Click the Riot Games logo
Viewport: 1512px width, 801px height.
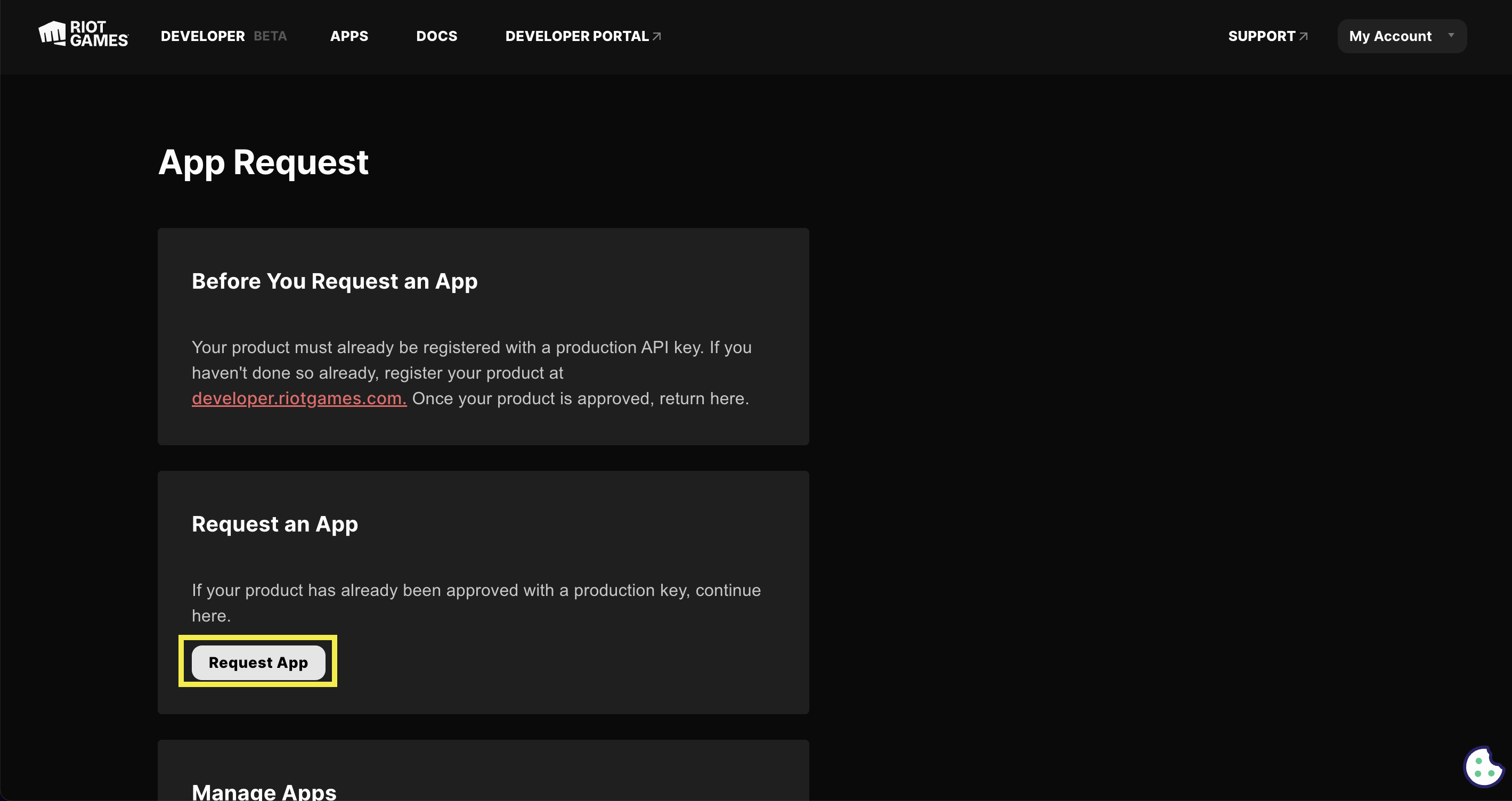[x=82, y=34]
